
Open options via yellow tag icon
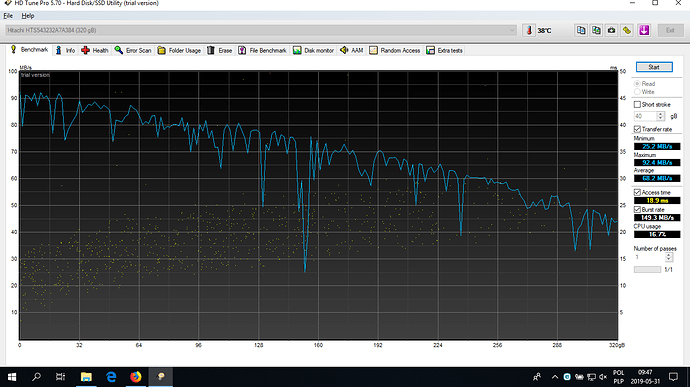(x=627, y=30)
